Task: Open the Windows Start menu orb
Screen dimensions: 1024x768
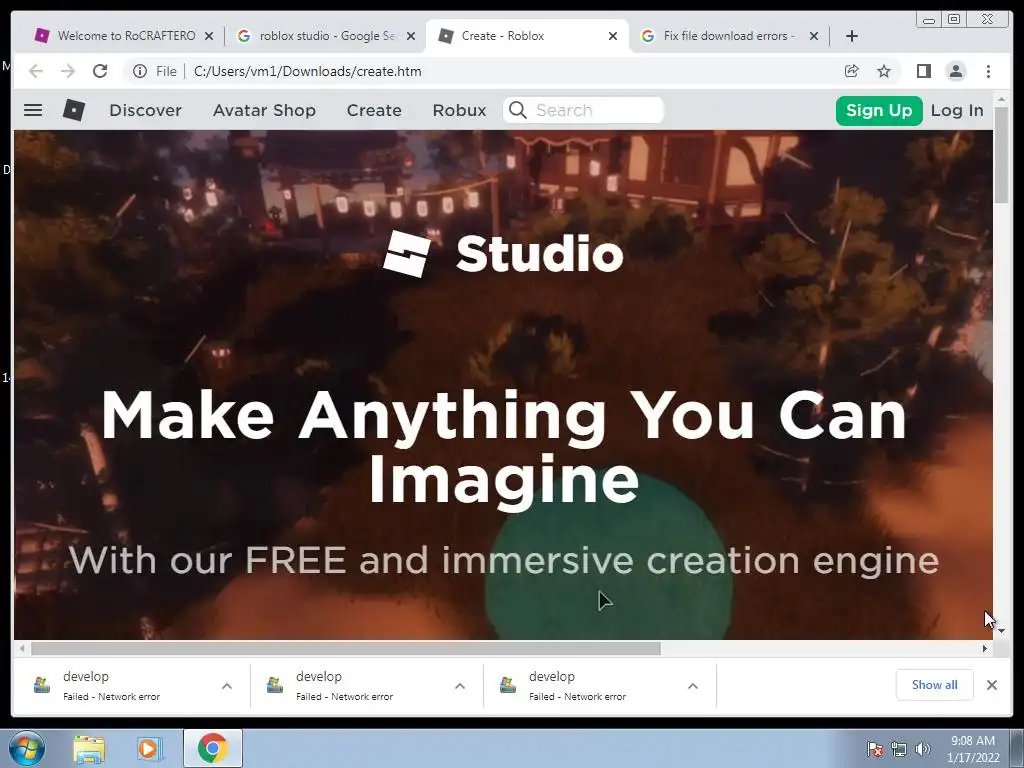Action: coord(27,748)
